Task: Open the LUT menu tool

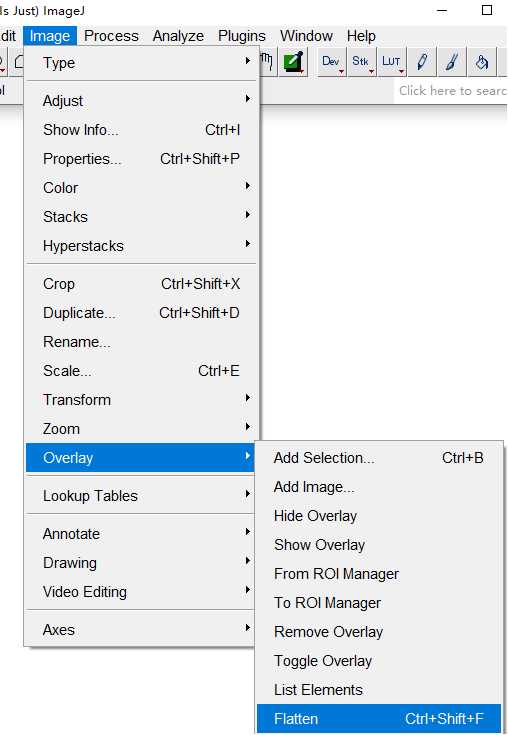Action: (391, 61)
